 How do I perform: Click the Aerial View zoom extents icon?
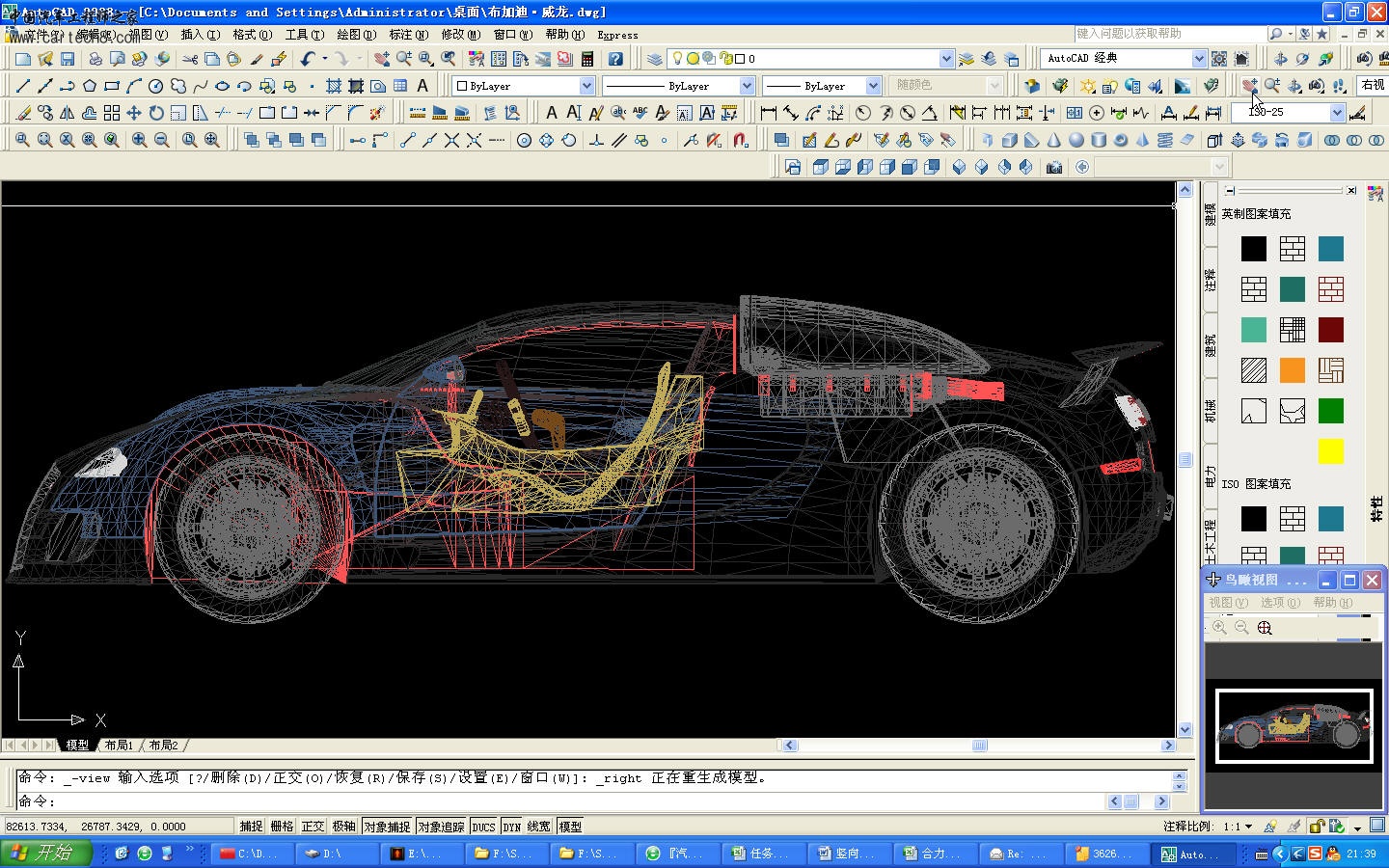[1265, 628]
